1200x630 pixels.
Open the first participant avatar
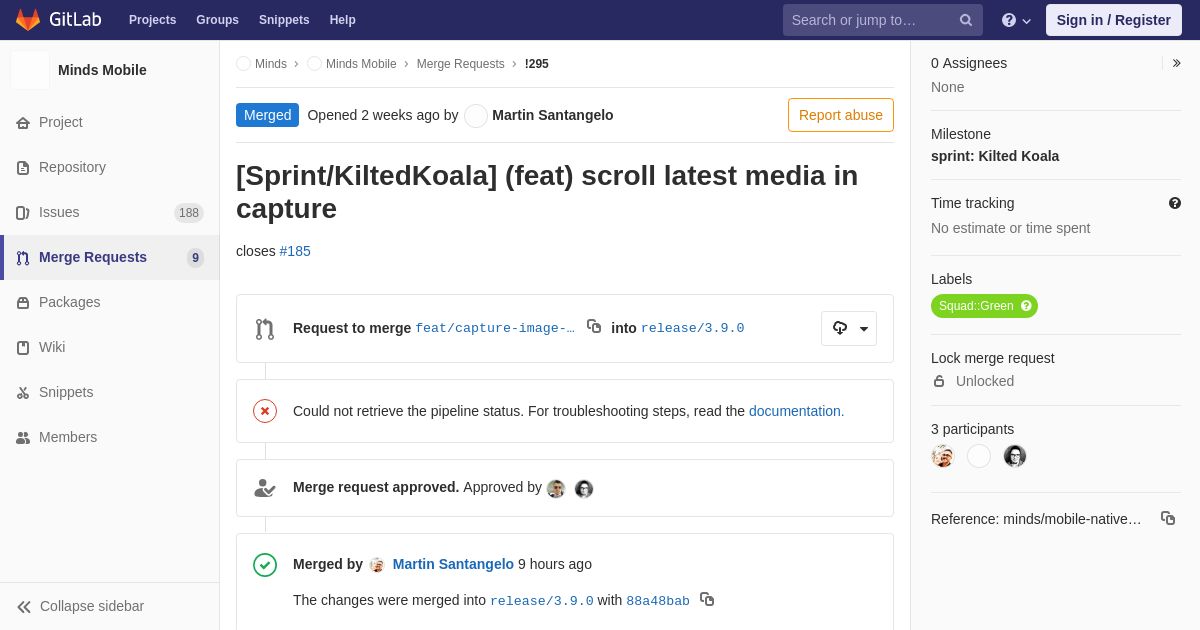coord(943,456)
